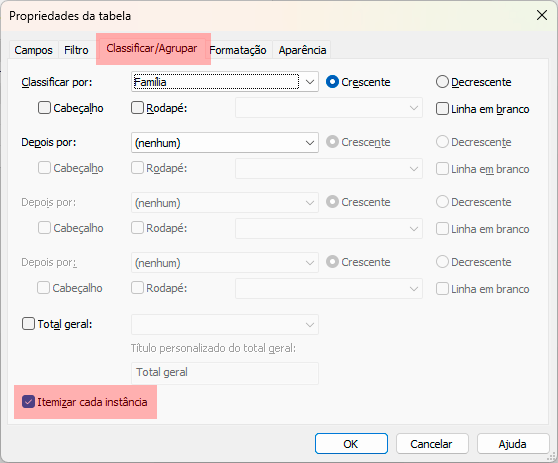Open the Filtro tab
This screenshot has width=558, height=463.
point(76,50)
